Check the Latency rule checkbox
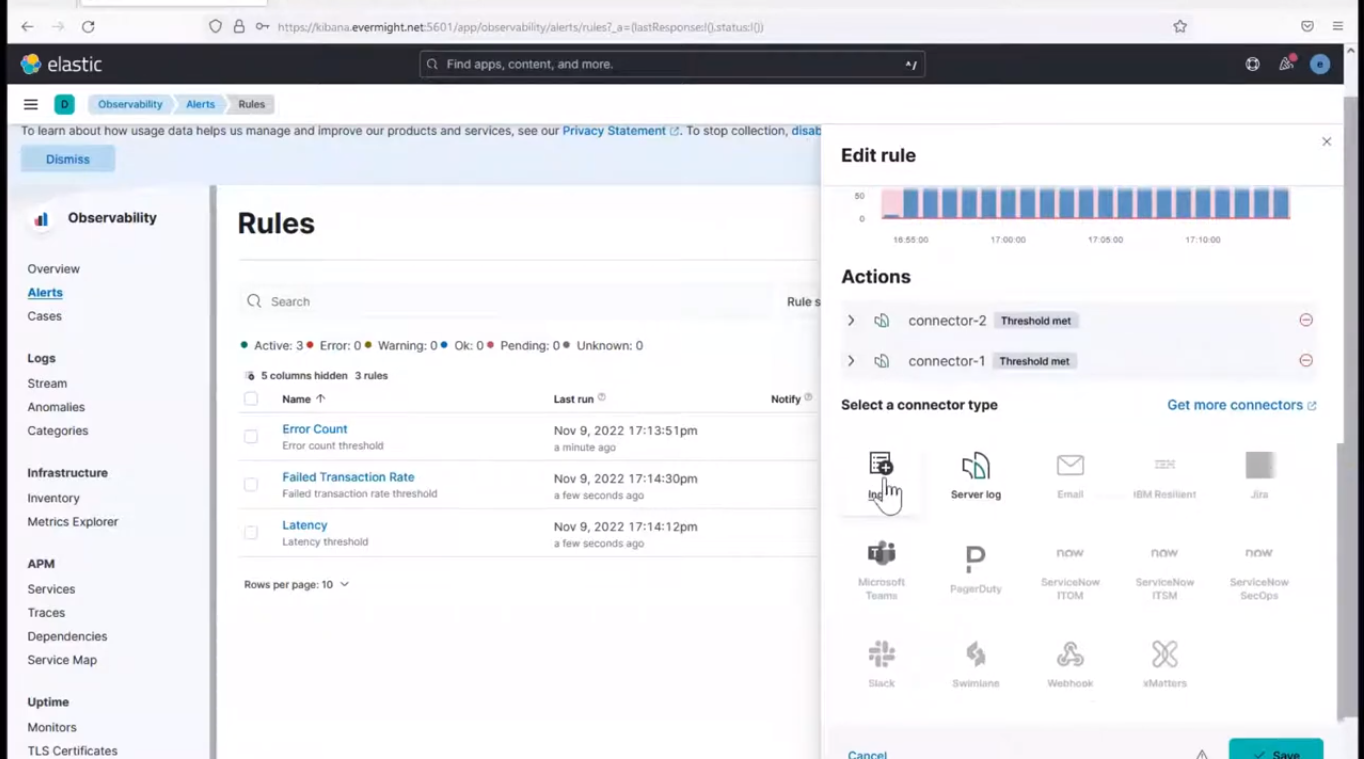This screenshot has width=1364, height=759. (251, 533)
